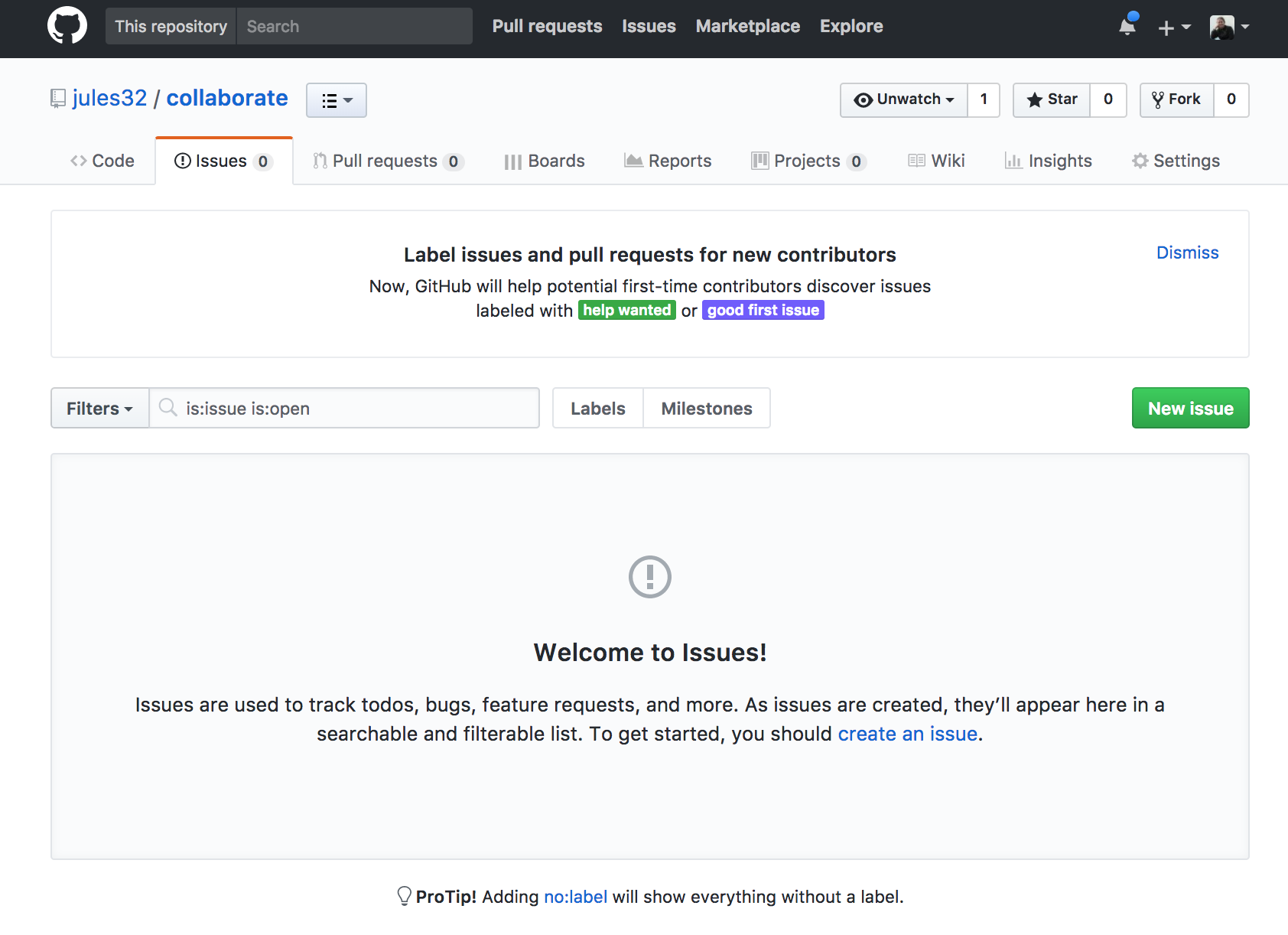The width and height of the screenshot is (1288, 935).
Task: Open the notifications bell
Action: (x=1127, y=27)
